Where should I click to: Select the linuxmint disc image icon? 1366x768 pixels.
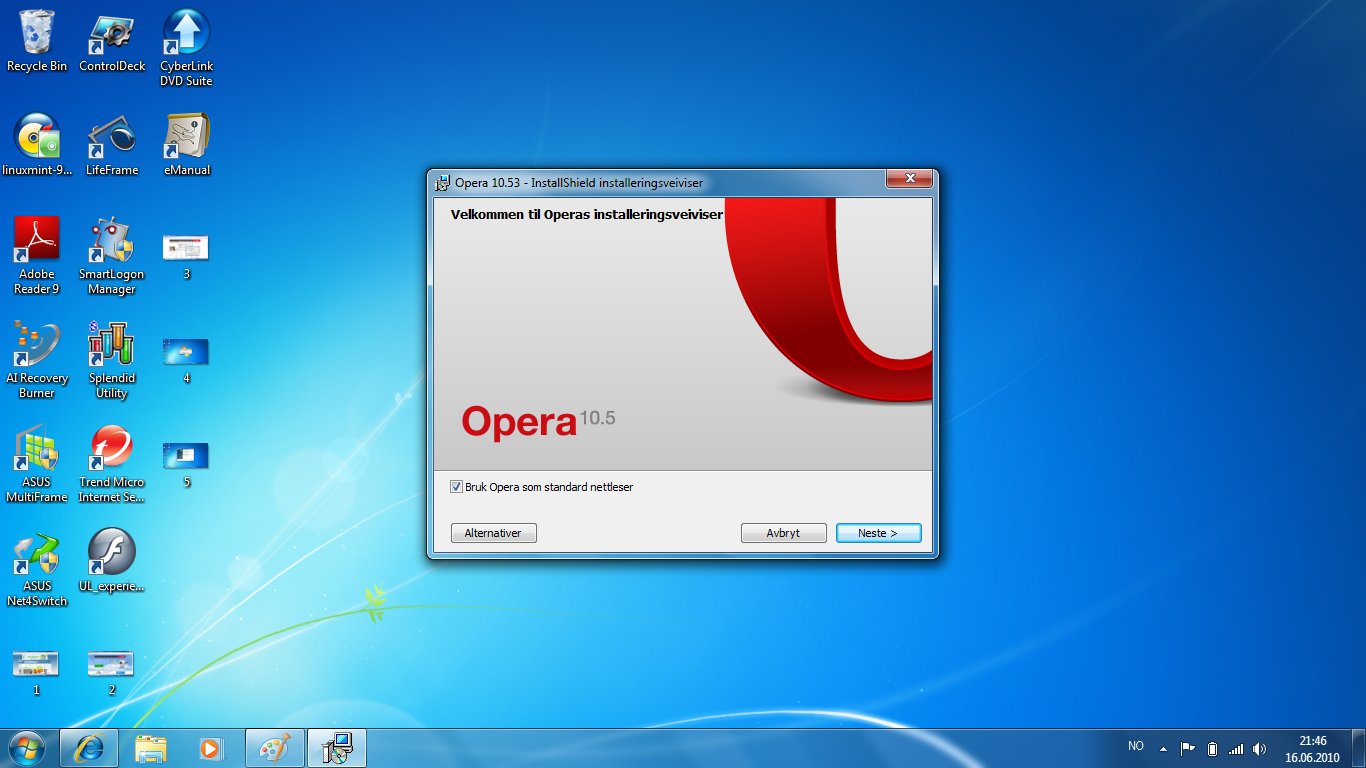tap(37, 145)
